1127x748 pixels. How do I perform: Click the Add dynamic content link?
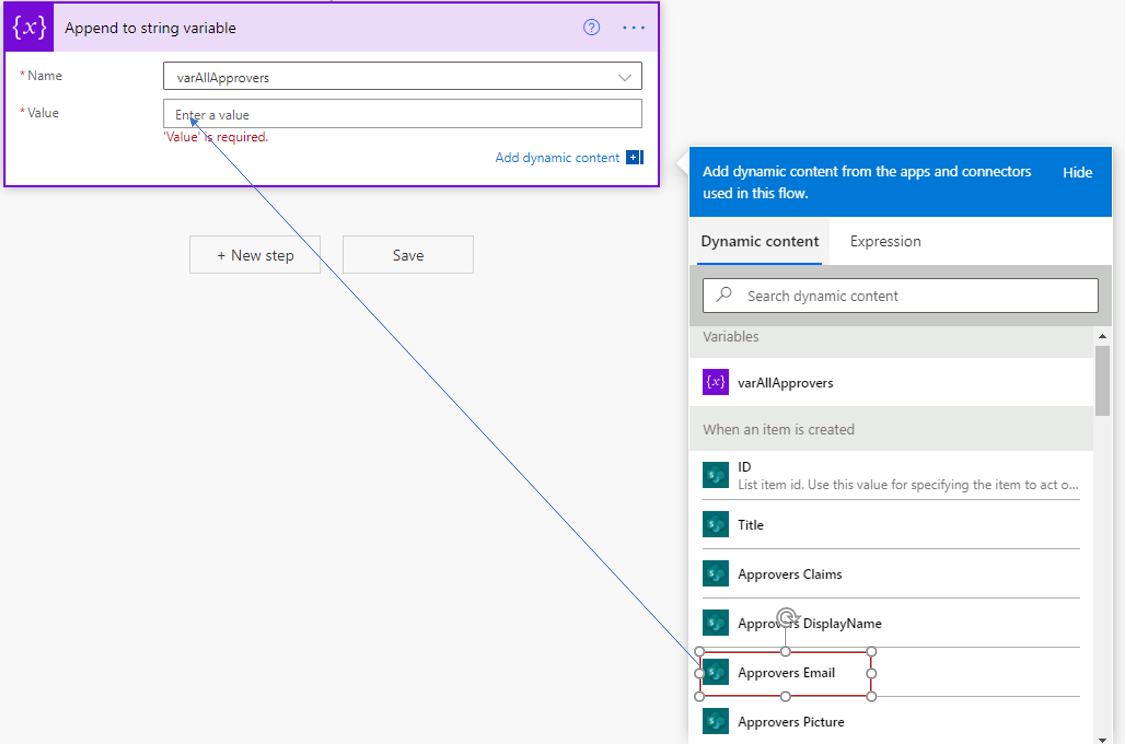coord(557,157)
